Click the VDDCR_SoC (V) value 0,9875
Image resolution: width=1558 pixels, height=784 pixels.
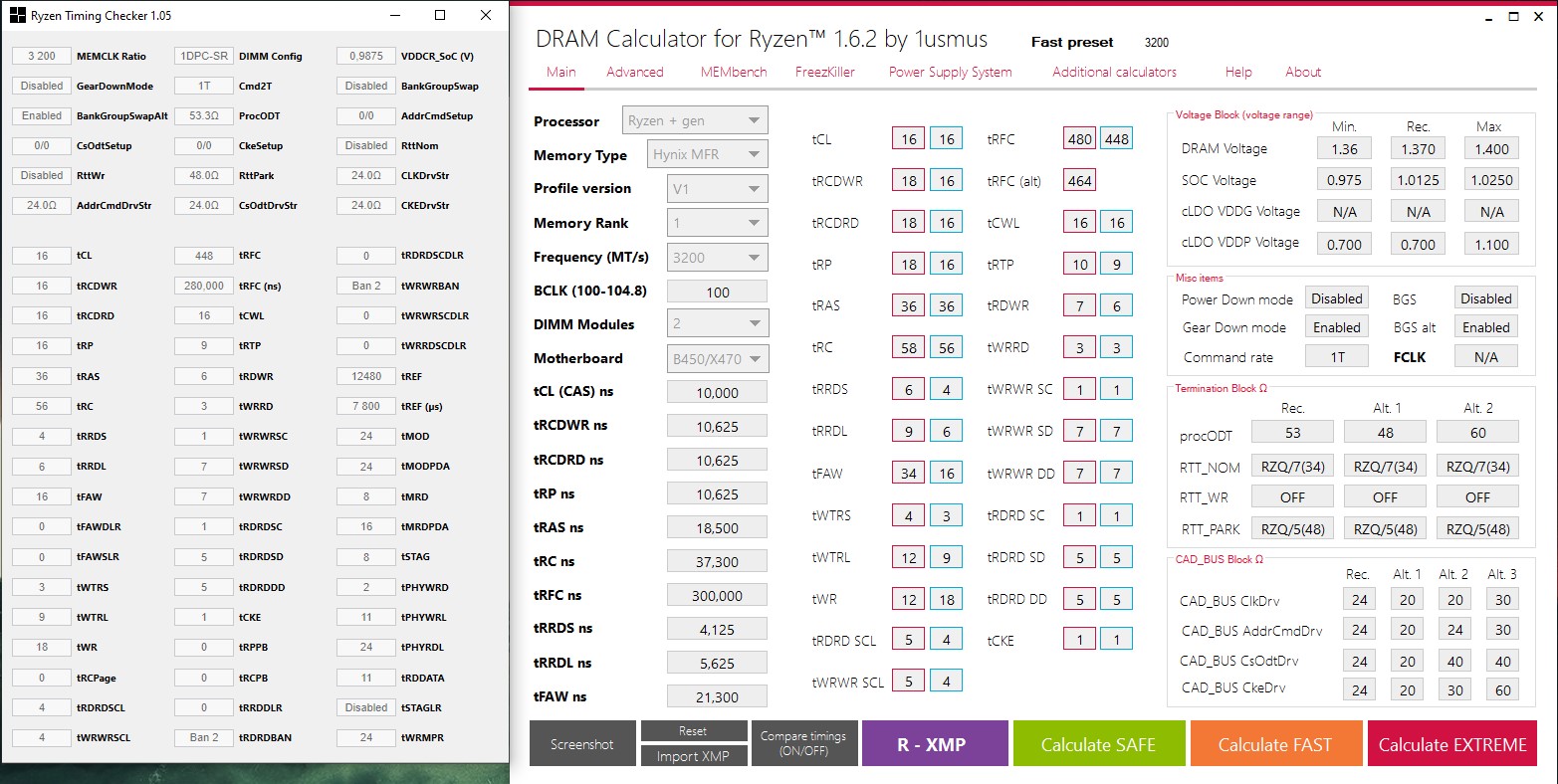(366, 56)
